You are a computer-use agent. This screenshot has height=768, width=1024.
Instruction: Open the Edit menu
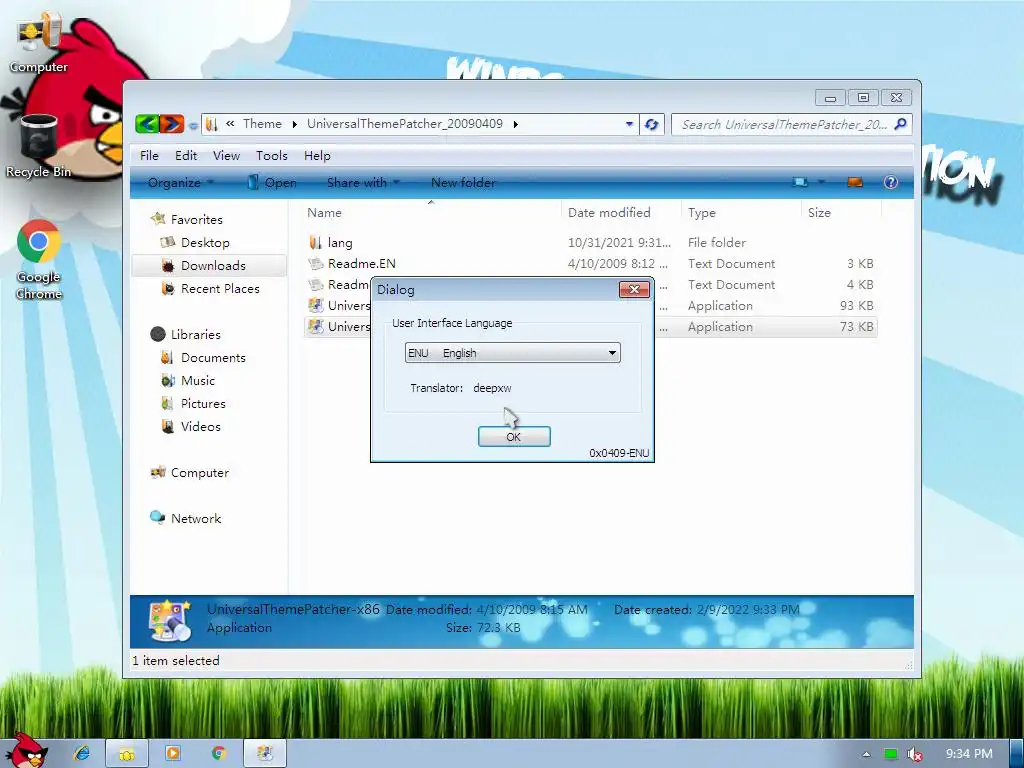click(x=185, y=155)
